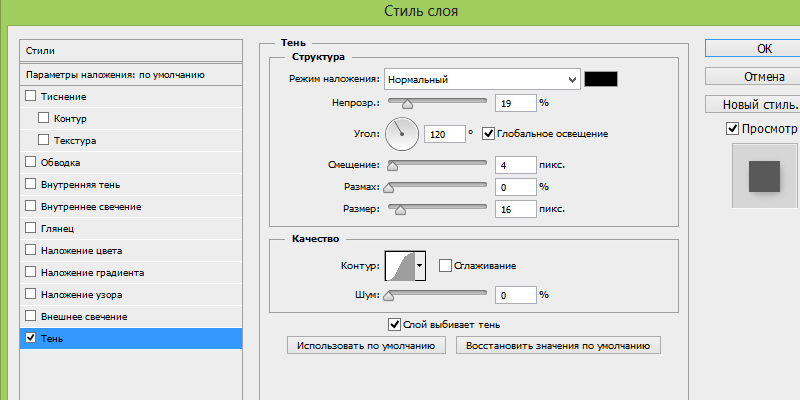
Task: Click Восстановить значения по умолчанию button
Action: pos(558,345)
